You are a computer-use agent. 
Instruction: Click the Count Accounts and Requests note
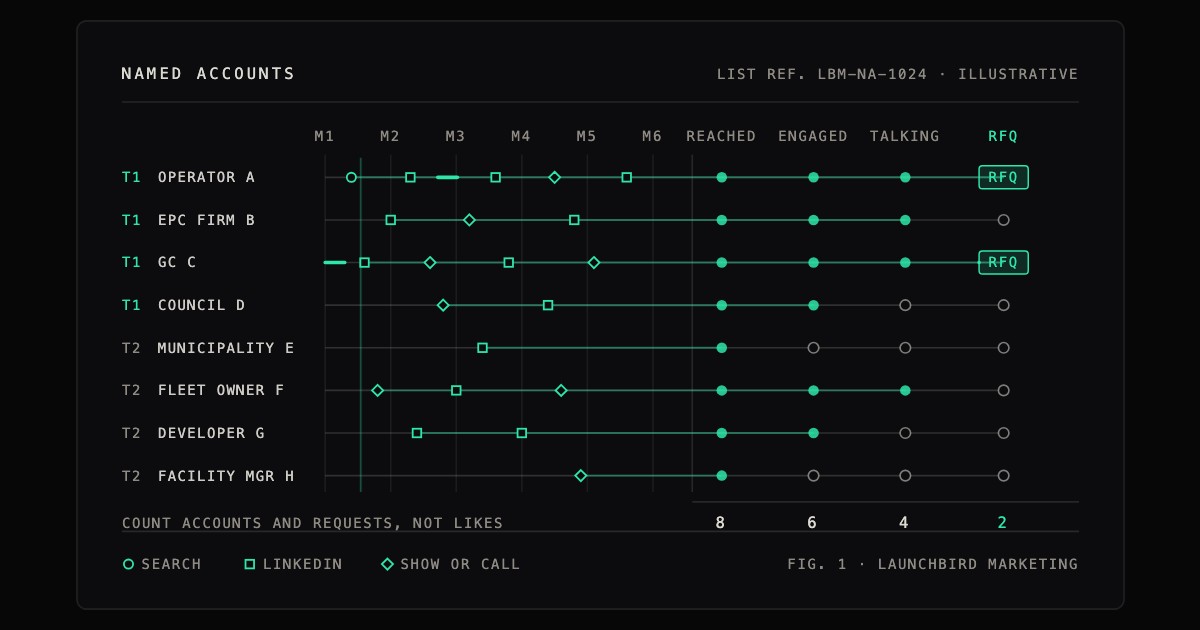click(313, 523)
